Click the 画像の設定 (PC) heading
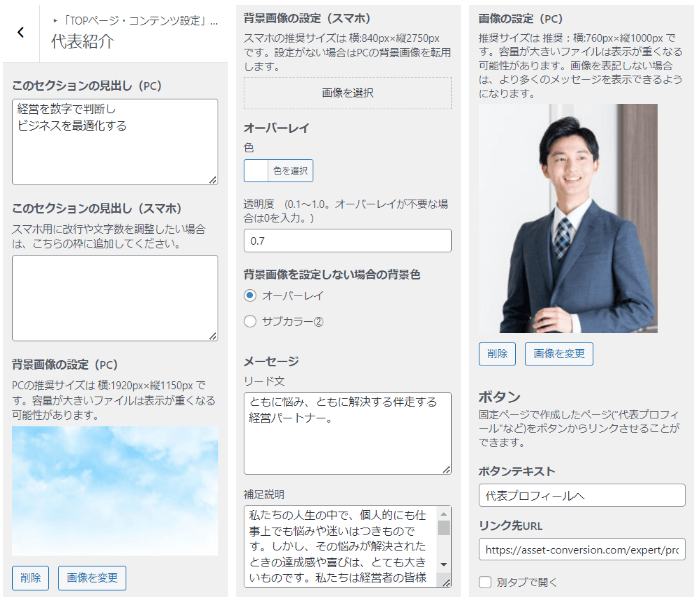 [521, 19]
